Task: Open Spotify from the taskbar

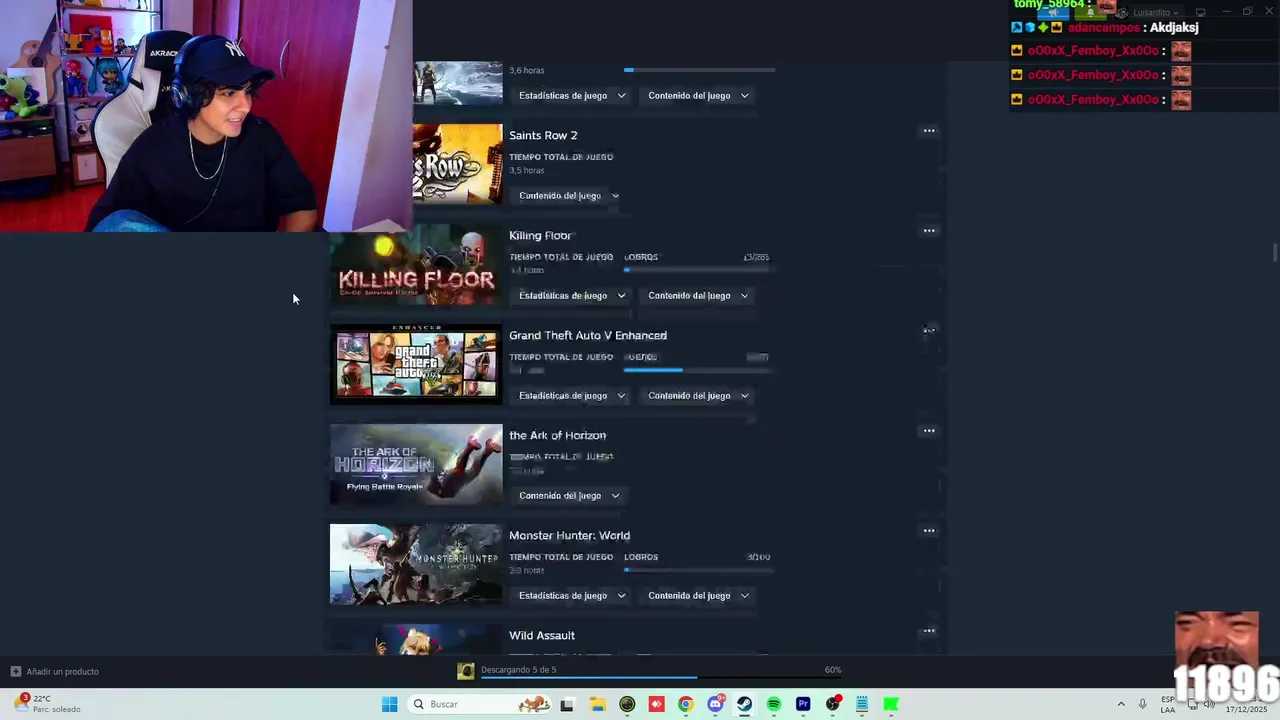Action: click(x=774, y=704)
